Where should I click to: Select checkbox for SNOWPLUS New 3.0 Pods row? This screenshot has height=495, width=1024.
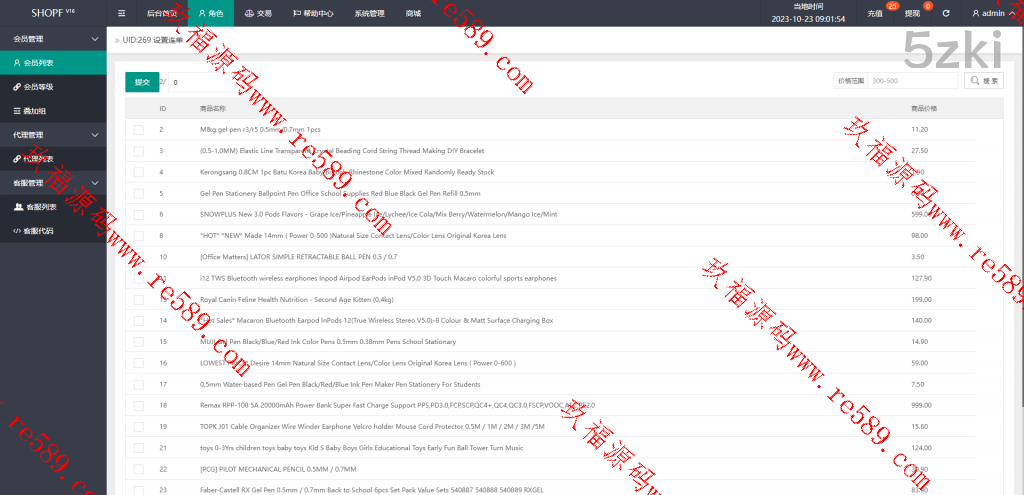(x=139, y=214)
